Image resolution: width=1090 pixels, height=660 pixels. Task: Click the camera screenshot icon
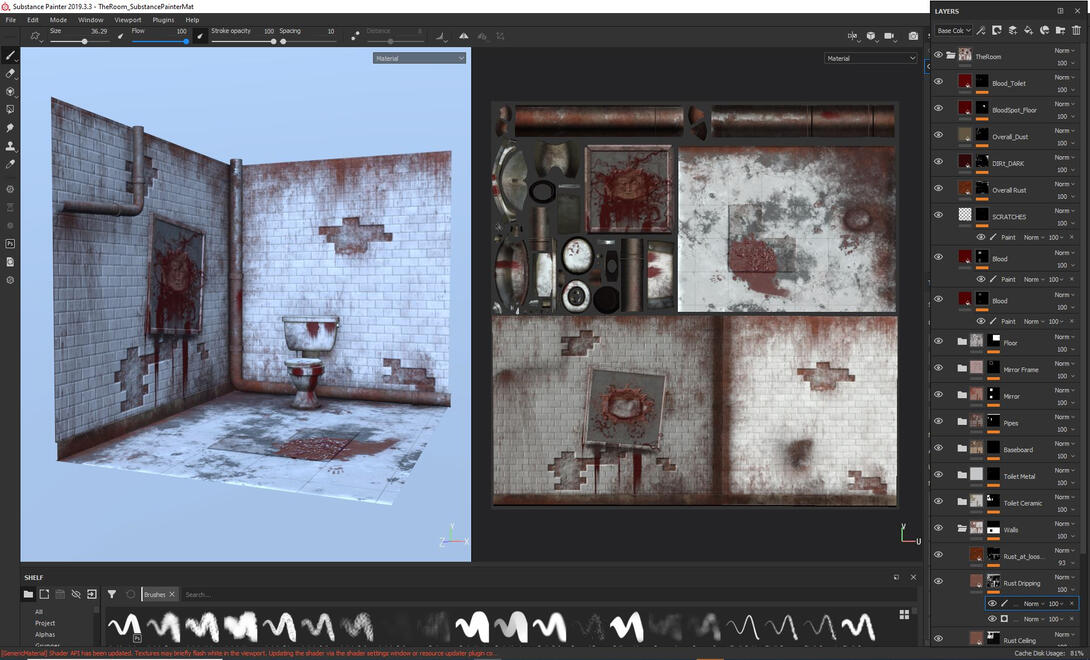click(x=913, y=36)
